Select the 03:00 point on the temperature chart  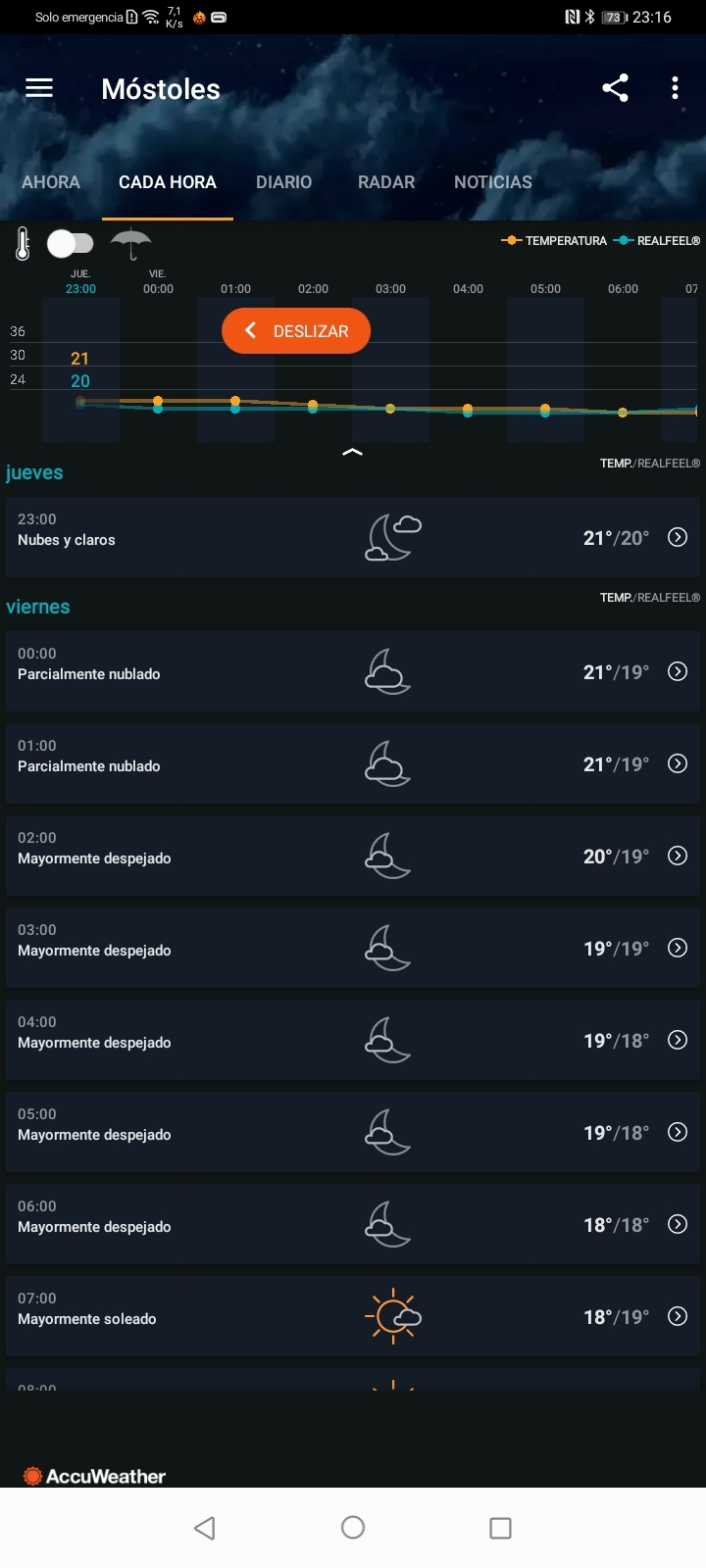click(x=390, y=408)
